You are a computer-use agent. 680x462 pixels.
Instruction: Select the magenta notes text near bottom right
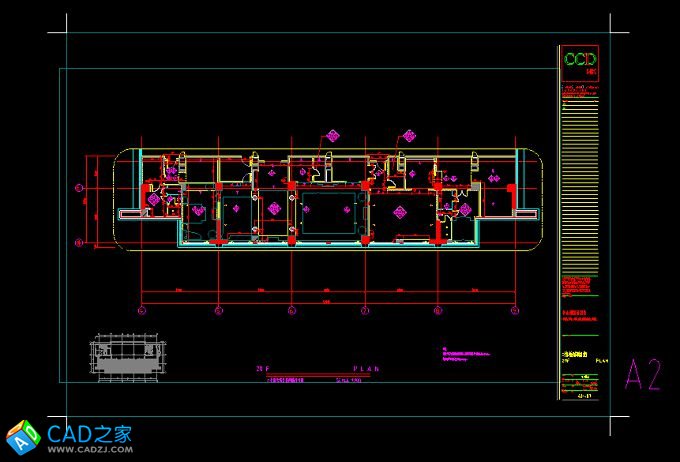[x=470, y=353]
